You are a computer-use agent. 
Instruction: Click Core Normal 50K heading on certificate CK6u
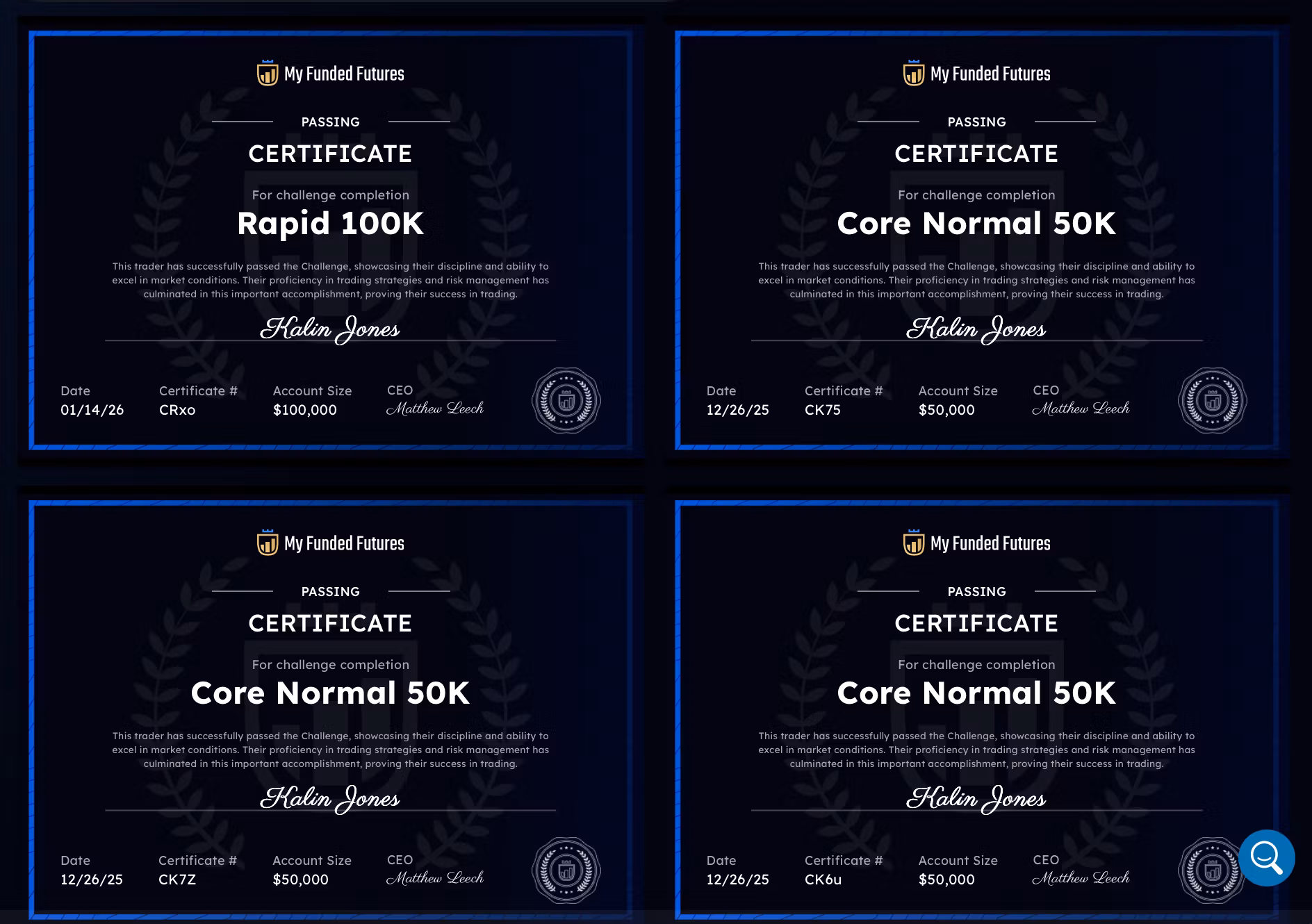[976, 693]
